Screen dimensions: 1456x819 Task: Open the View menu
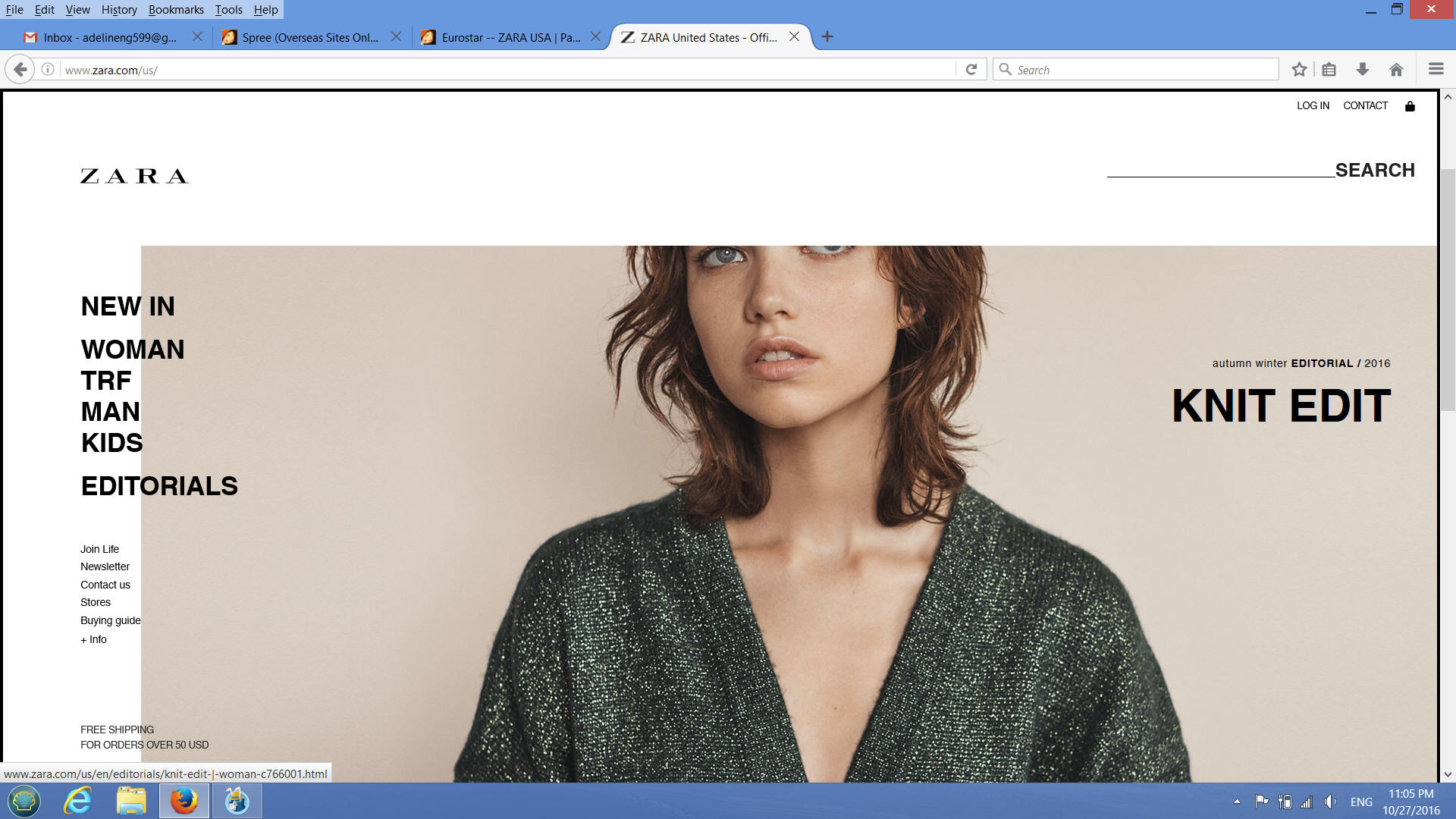[x=78, y=10]
